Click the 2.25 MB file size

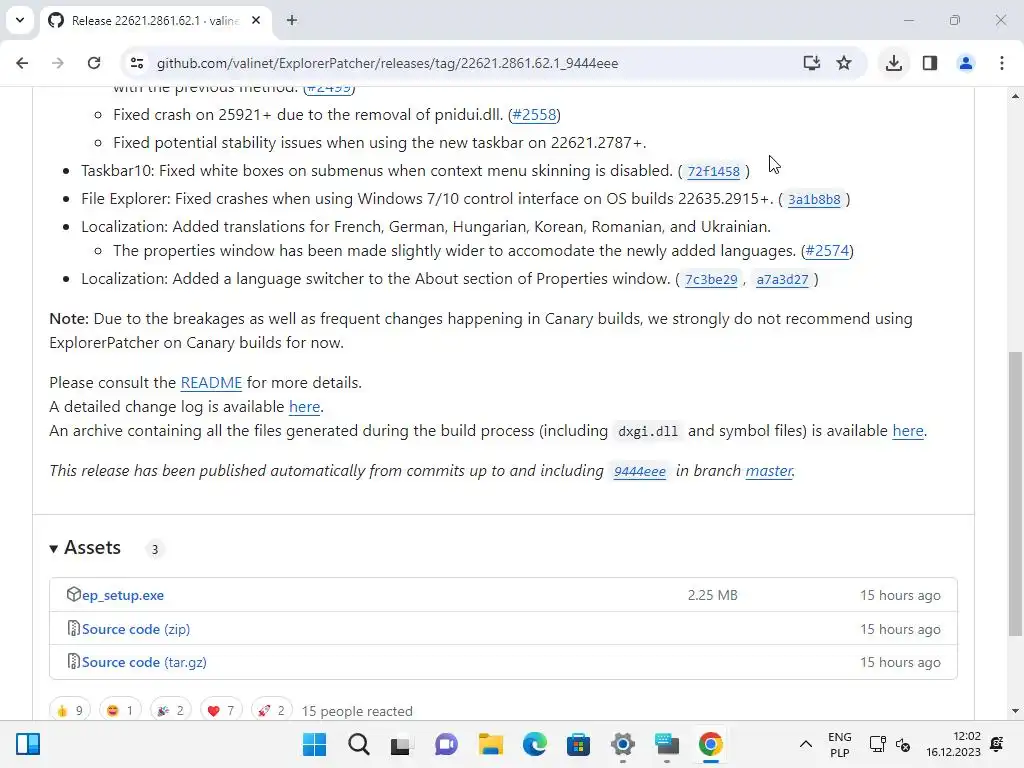coord(712,596)
